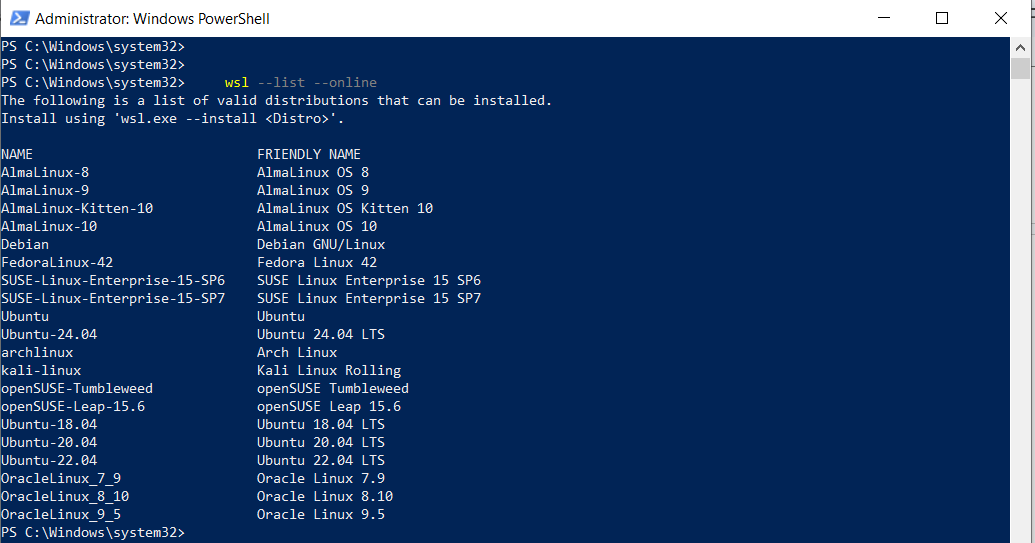Click the 'FRIENDLY NAME' column header

(308, 154)
